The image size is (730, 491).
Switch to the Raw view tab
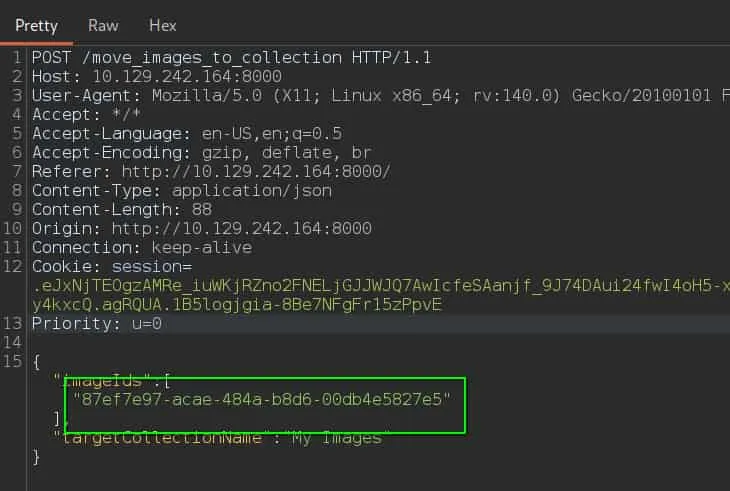click(103, 26)
